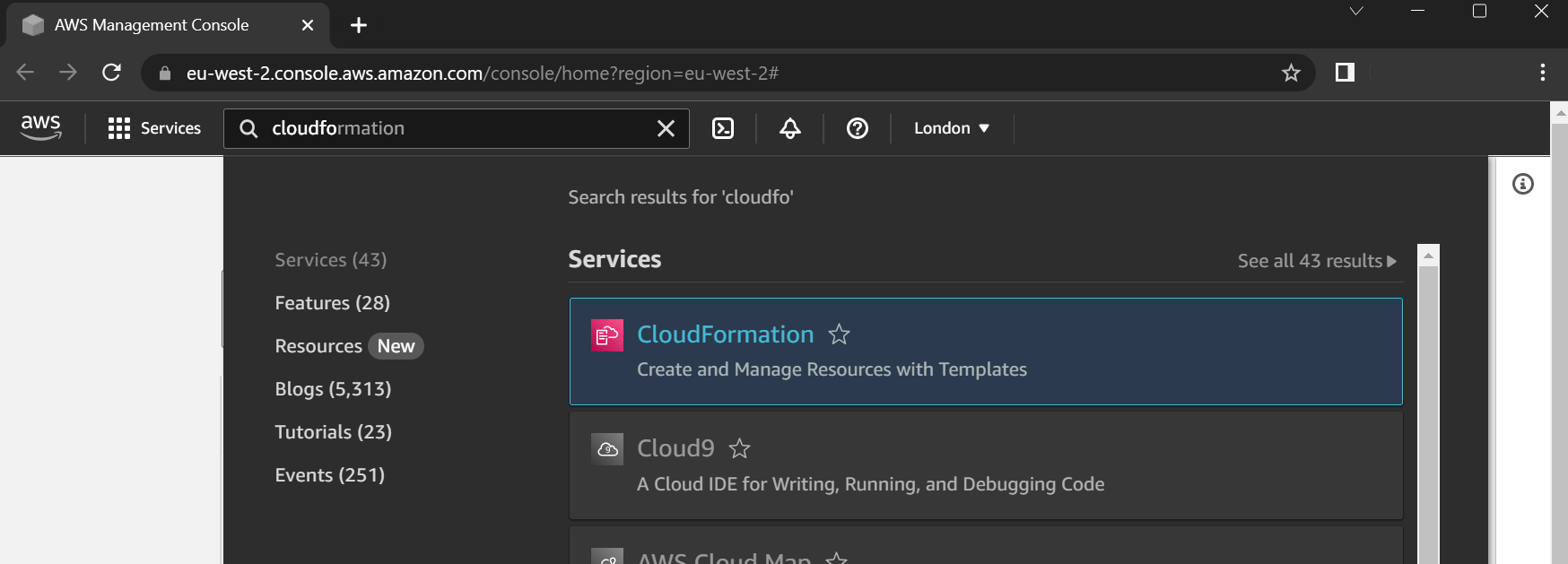Image resolution: width=1568 pixels, height=564 pixels.
Task: Click See all 43 results
Action: pyautogui.click(x=1316, y=261)
